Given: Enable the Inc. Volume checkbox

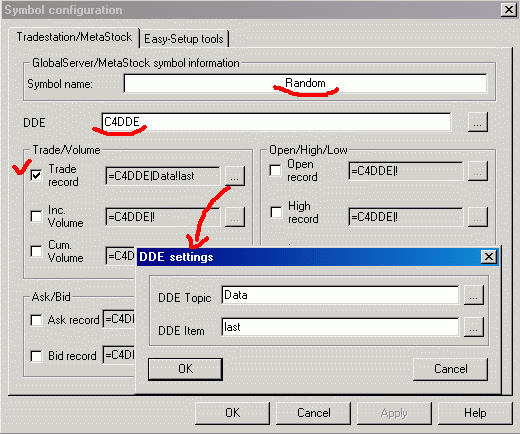Looking at the screenshot, I should pyautogui.click(x=36, y=216).
